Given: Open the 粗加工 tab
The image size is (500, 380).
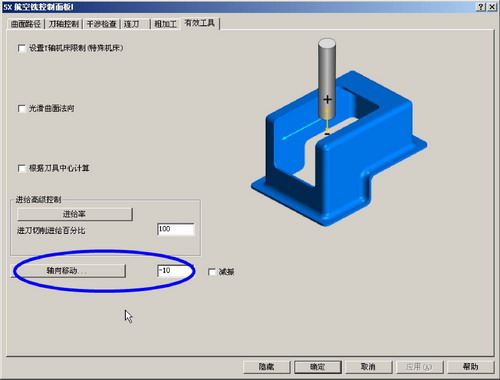Looking at the screenshot, I should 165,24.
